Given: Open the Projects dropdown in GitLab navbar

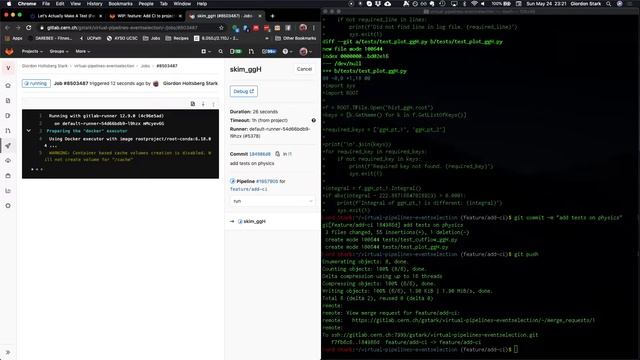Looking at the screenshot, I should (32, 51).
